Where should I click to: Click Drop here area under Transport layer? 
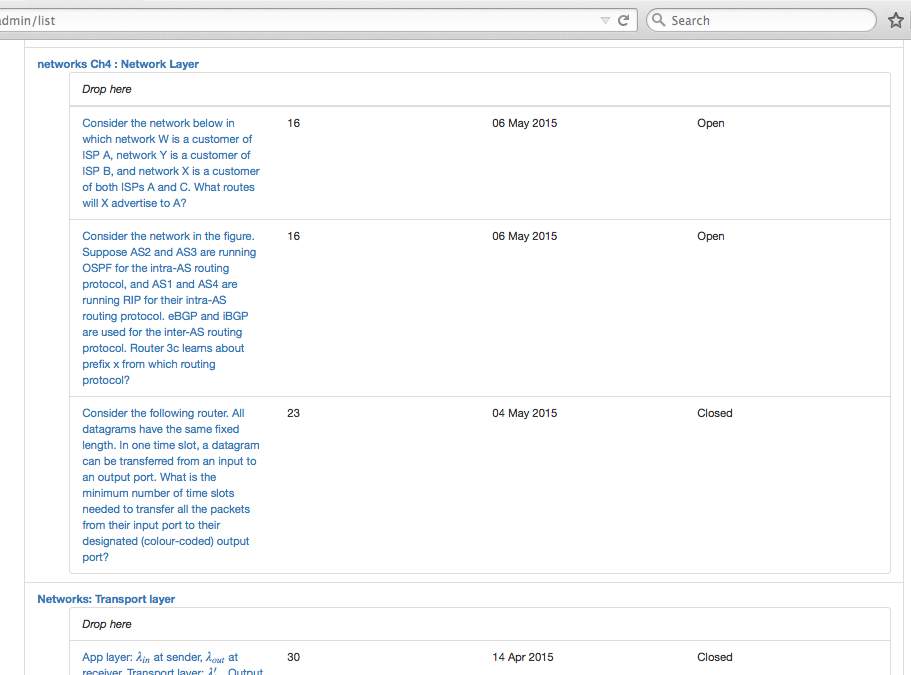click(479, 624)
